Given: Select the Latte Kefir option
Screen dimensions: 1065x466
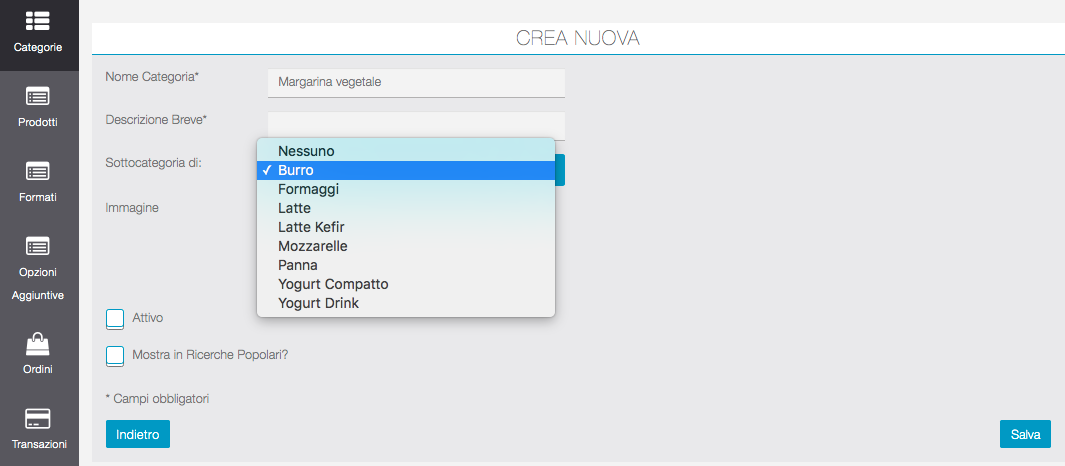Looking at the screenshot, I should [311, 227].
